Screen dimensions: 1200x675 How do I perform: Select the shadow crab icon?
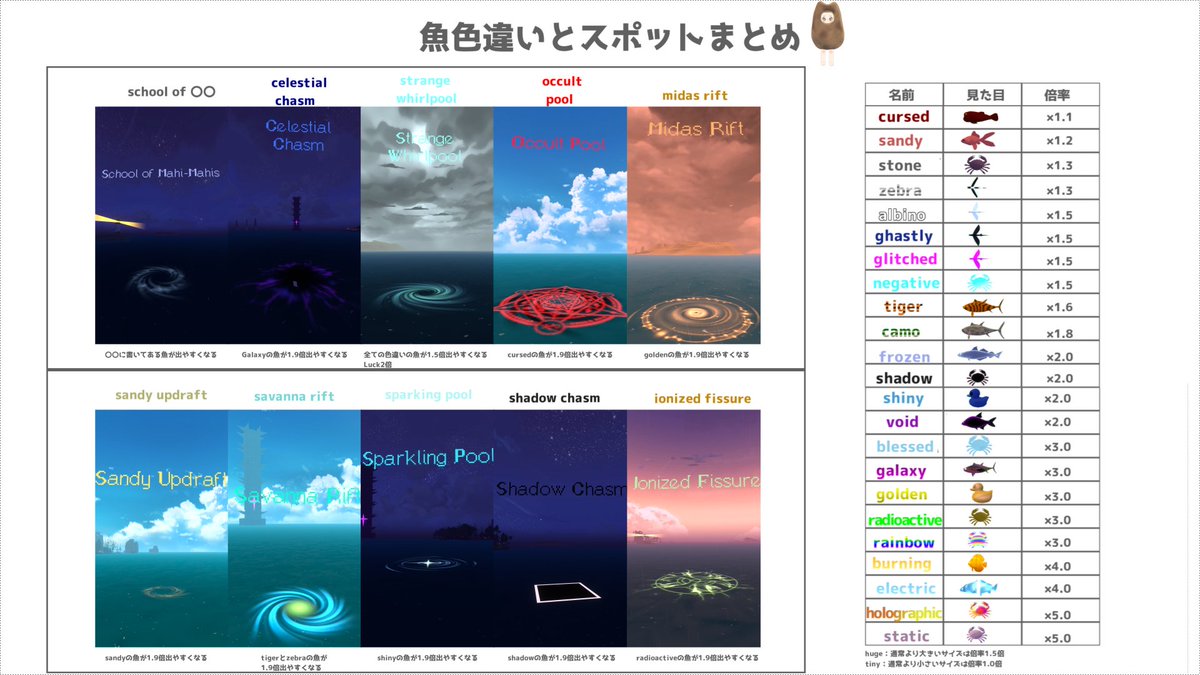980,378
